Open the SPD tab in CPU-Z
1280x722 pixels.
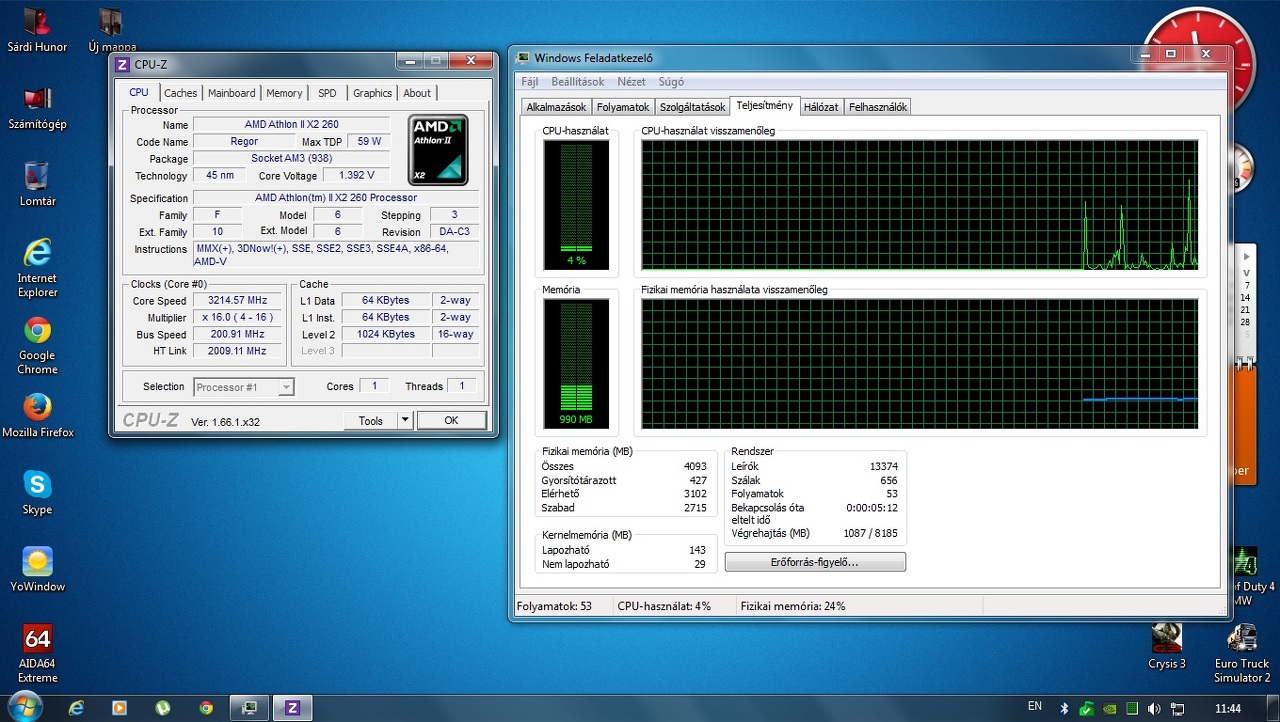pyautogui.click(x=327, y=93)
